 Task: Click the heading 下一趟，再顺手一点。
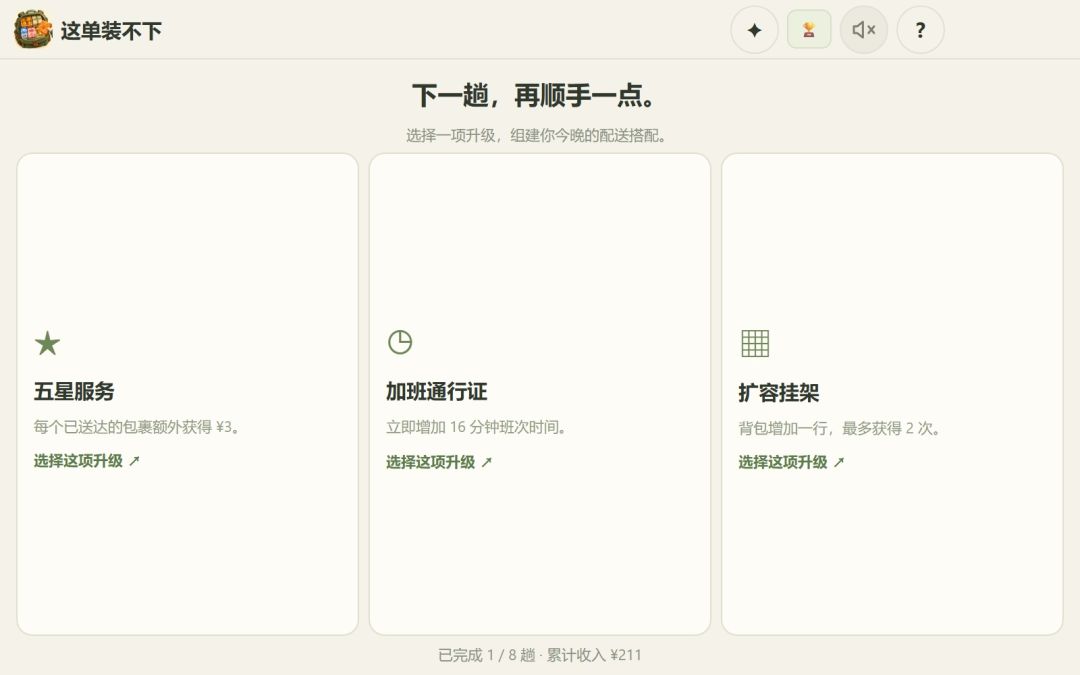(x=534, y=95)
